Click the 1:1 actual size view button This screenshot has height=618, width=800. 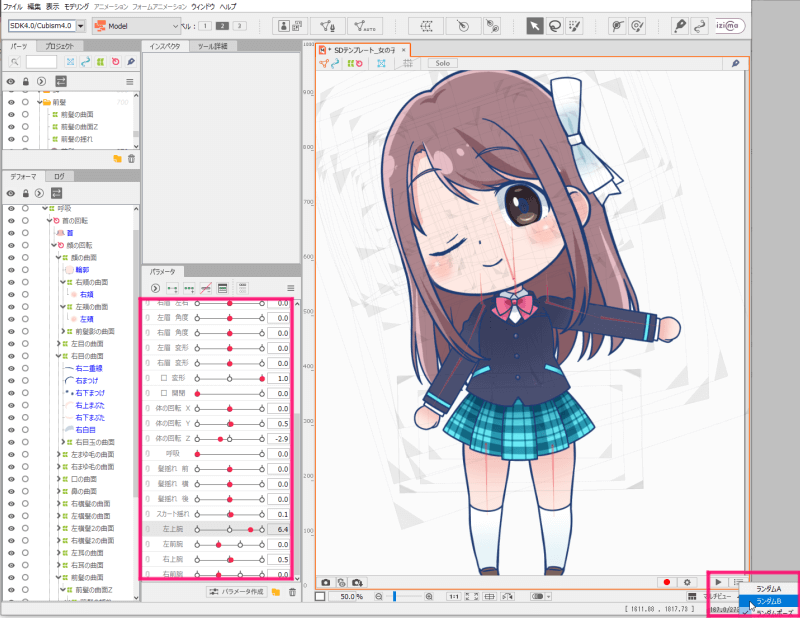tap(453, 597)
